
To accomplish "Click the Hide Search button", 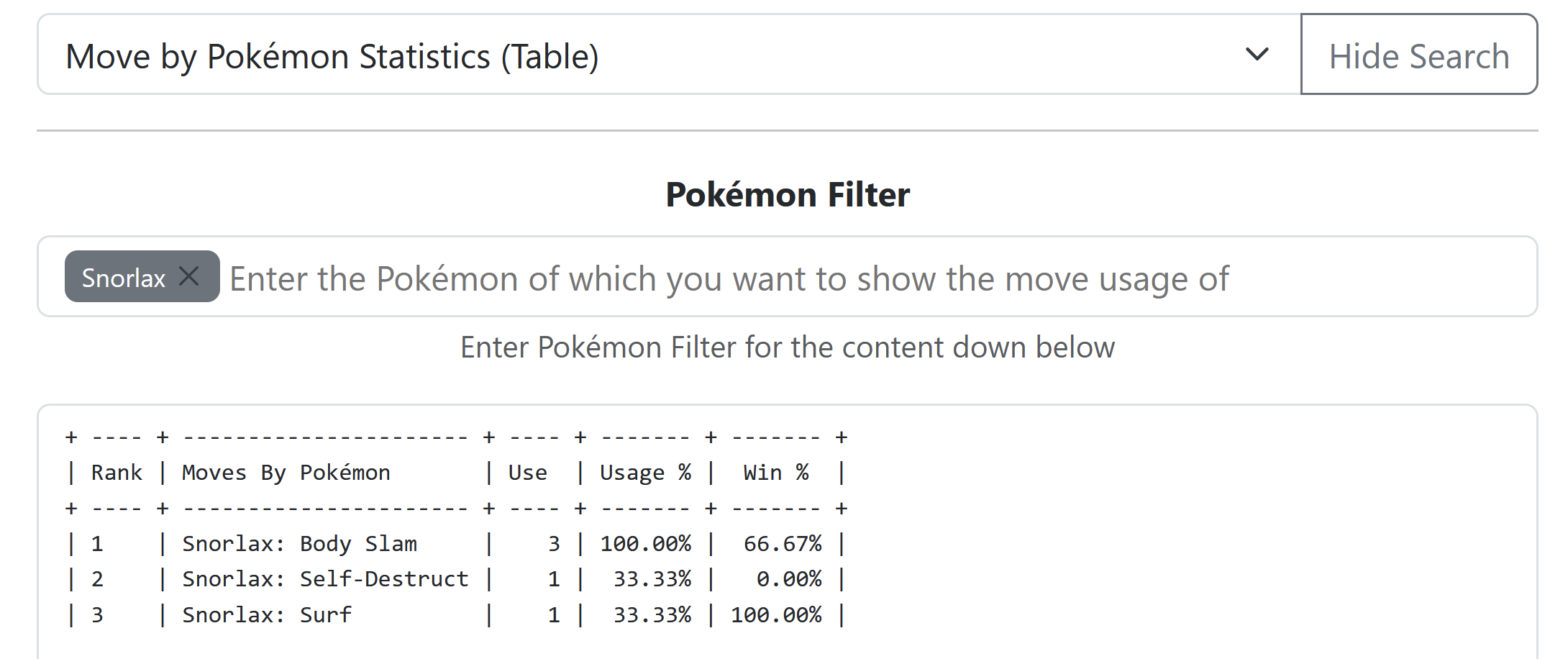I will click(x=1418, y=55).
